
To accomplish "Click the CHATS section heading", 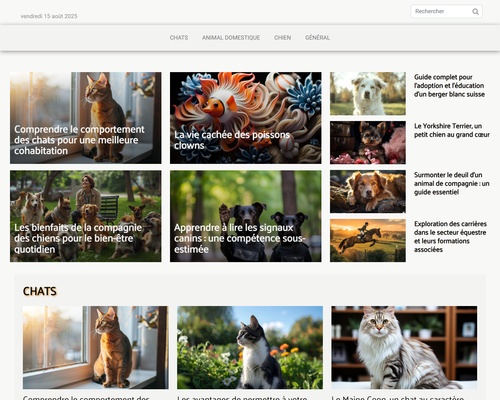I will 40,291.
